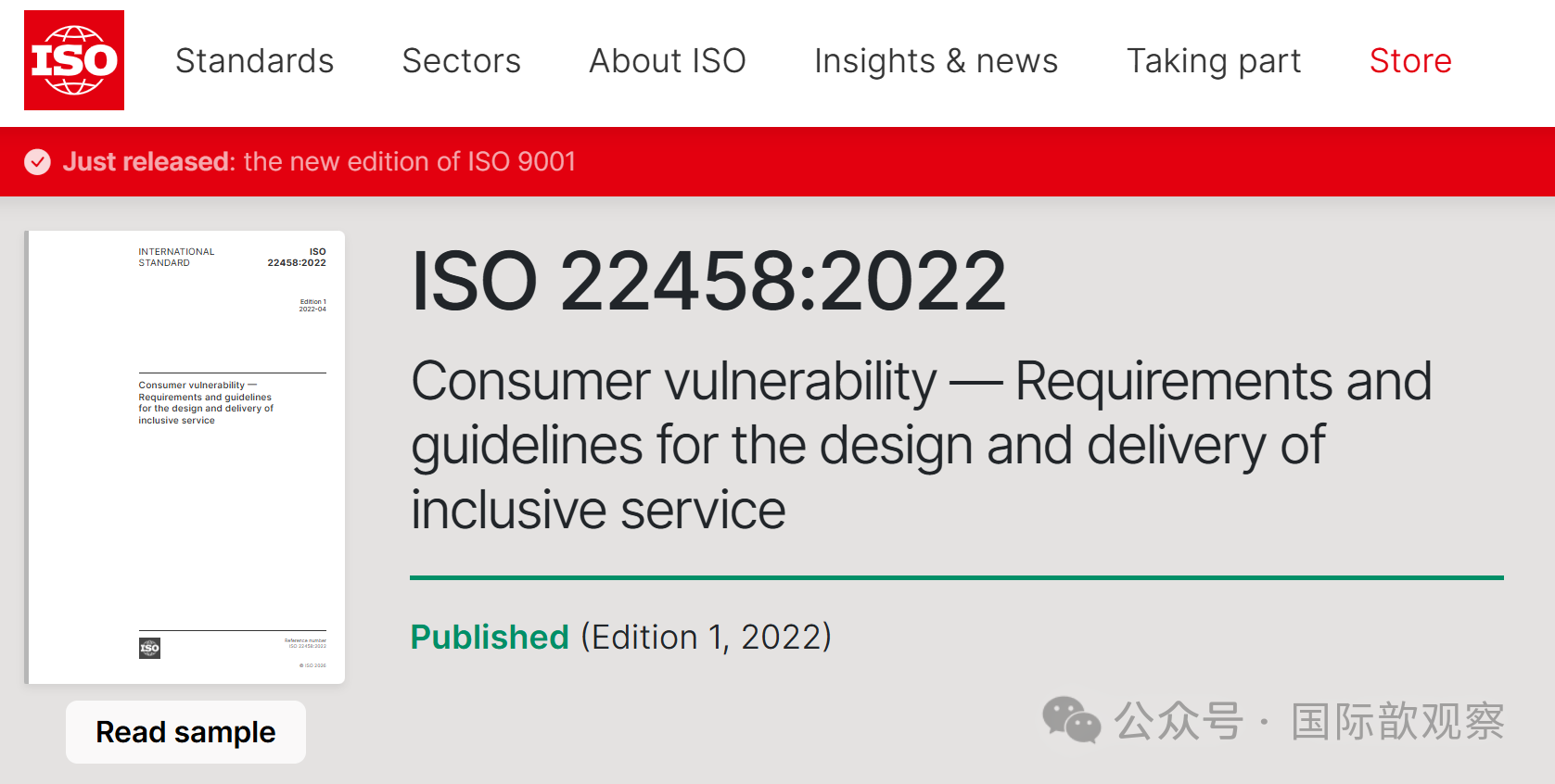Click the Just released ISO 9001 banner text
This screenshot has height=784, width=1555.
pos(319,161)
